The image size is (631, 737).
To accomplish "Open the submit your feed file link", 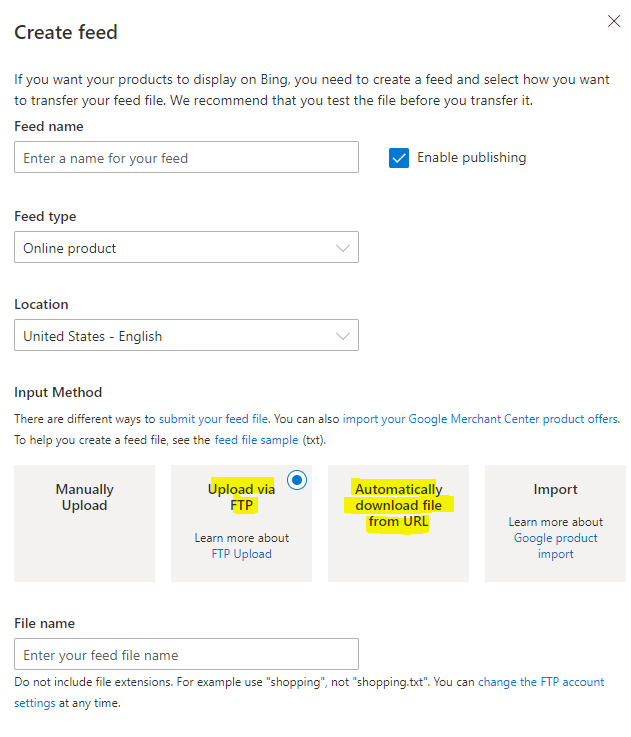I will point(213,419).
